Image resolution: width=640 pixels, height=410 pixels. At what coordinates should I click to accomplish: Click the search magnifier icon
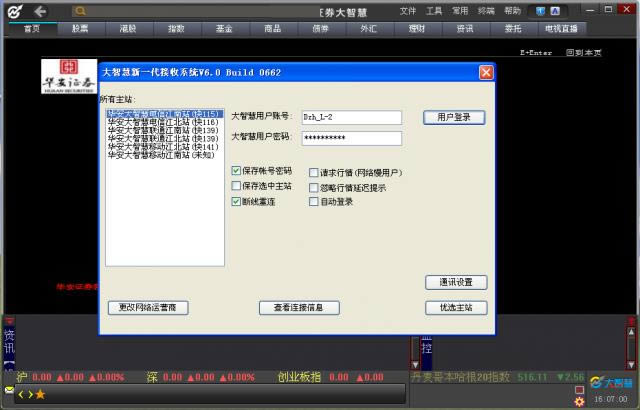tap(80, 11)
